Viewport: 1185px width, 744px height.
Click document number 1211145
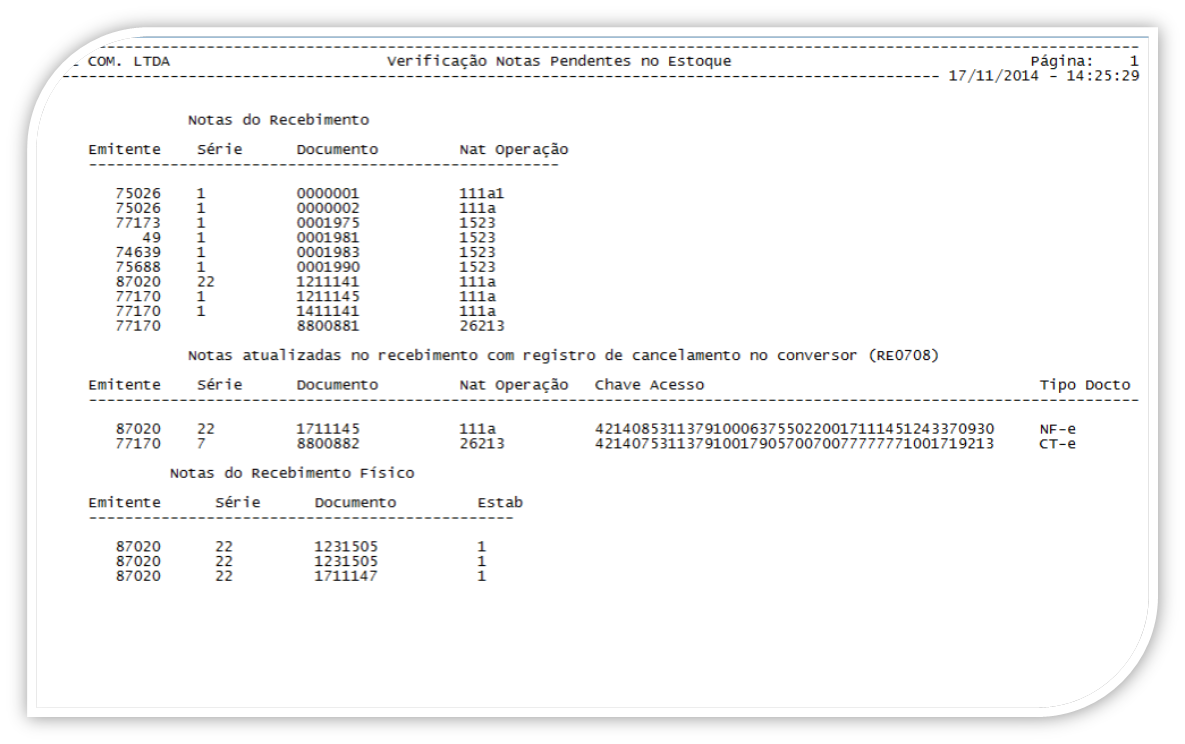[x=328, y=296]
